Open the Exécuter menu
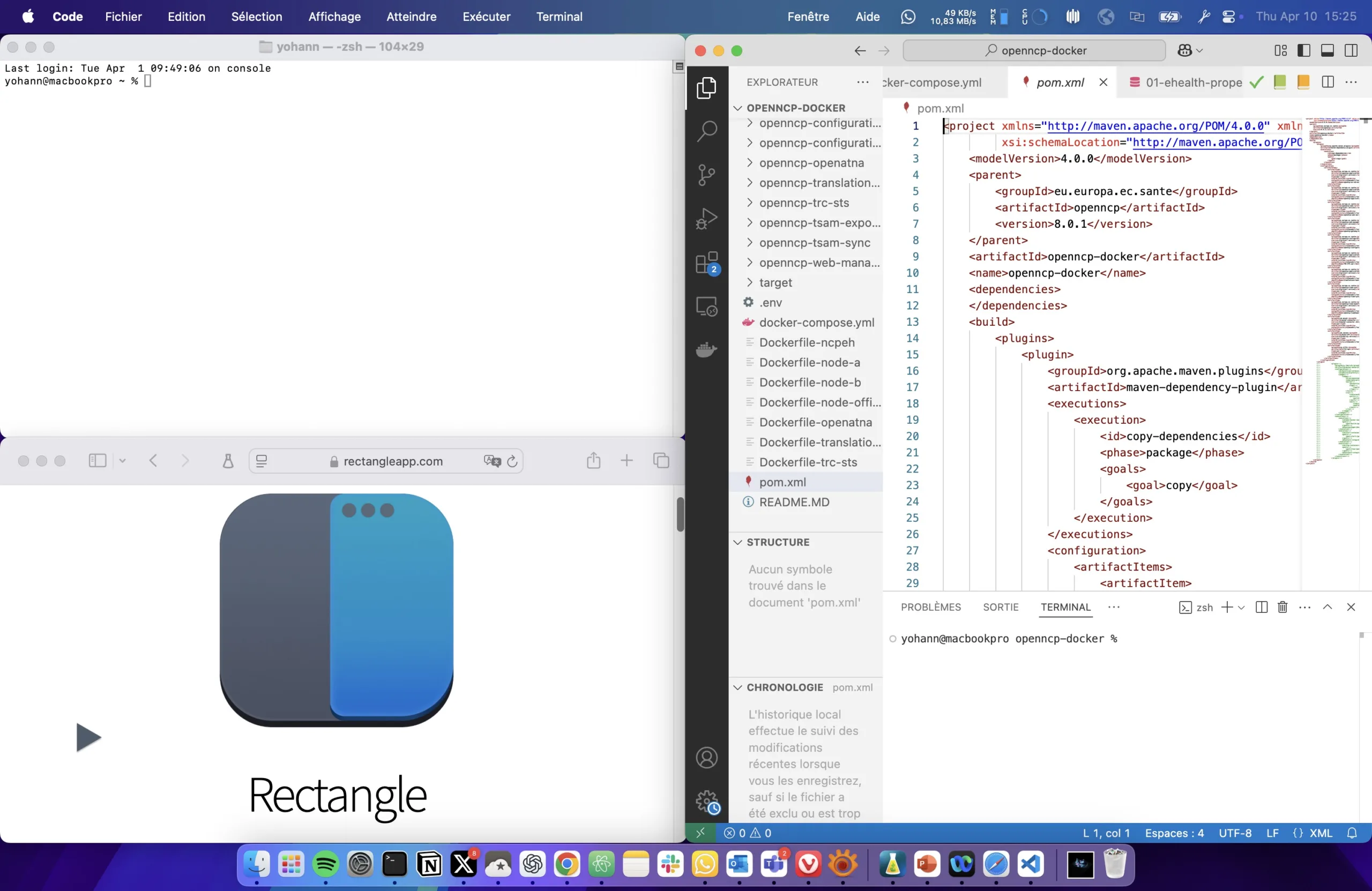1372x891 pixels. [486, 16]
